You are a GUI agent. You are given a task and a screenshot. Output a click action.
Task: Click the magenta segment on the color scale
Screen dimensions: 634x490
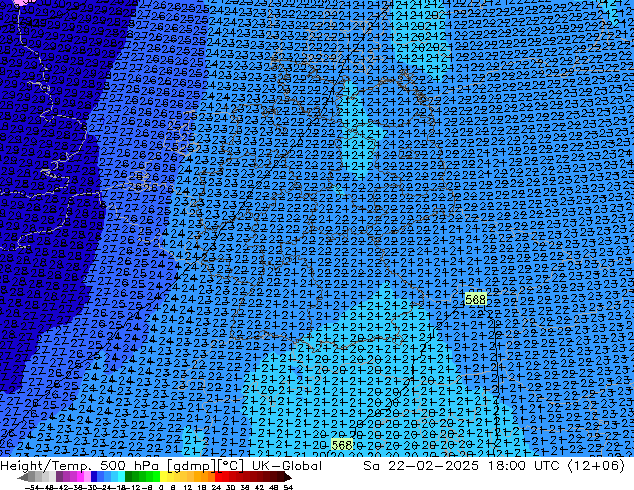pos(80,477)
